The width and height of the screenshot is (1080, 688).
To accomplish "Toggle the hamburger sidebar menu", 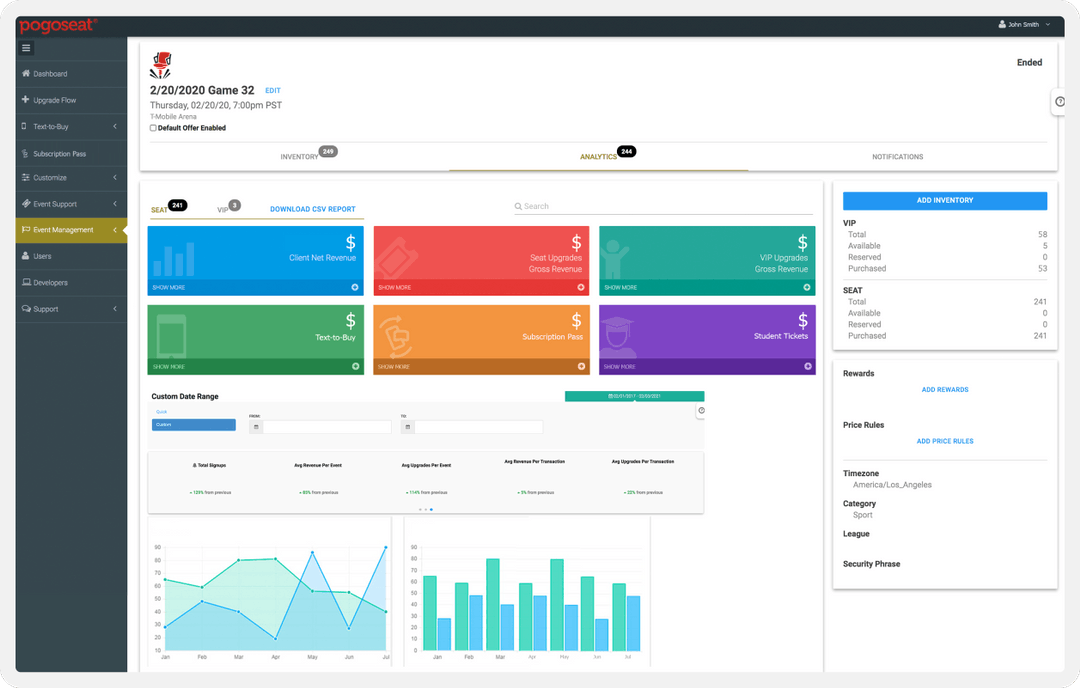I will click(26, 48).
